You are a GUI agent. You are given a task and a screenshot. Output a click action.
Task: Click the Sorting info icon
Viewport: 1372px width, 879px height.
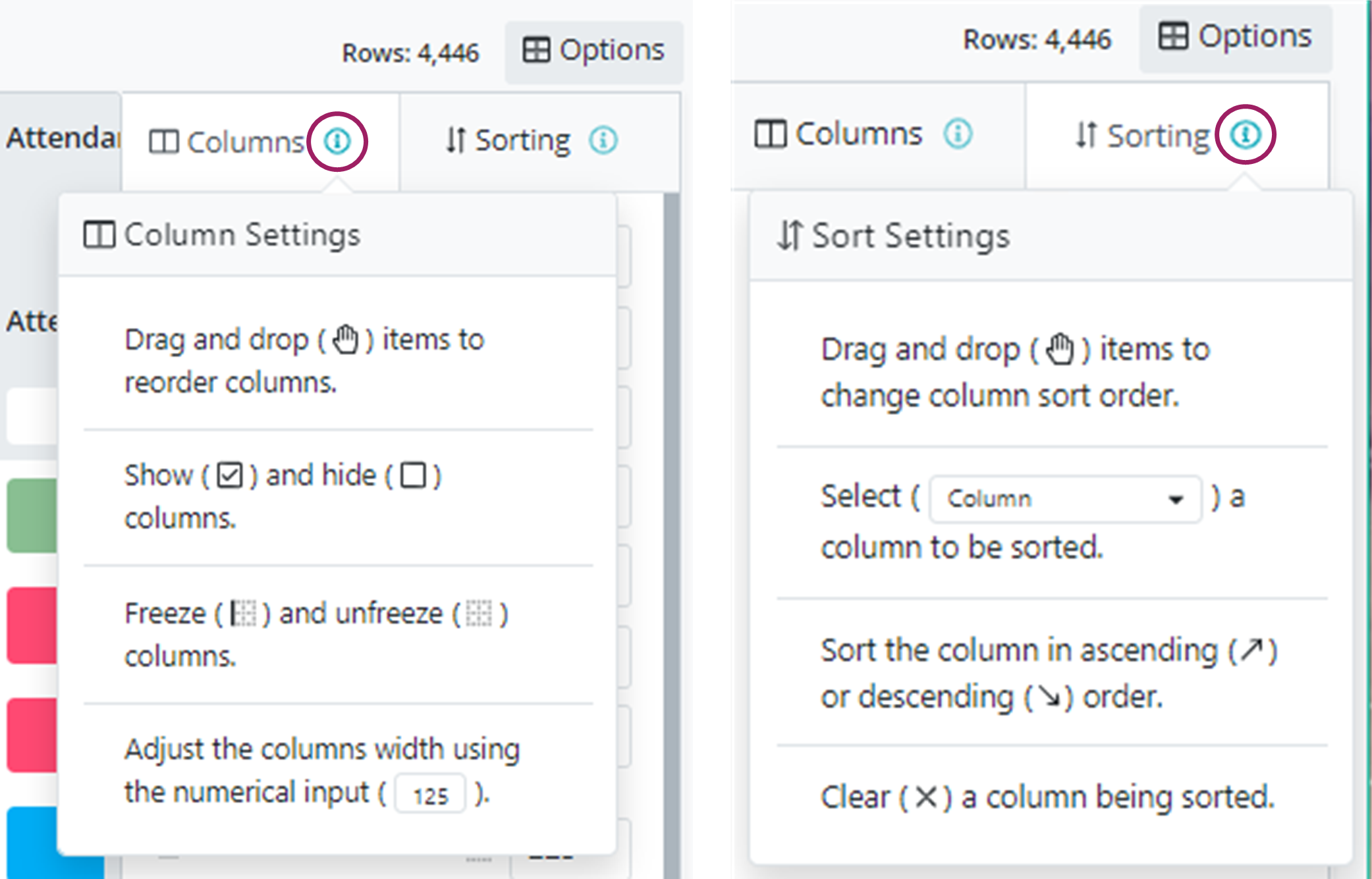pos(1245,135)
